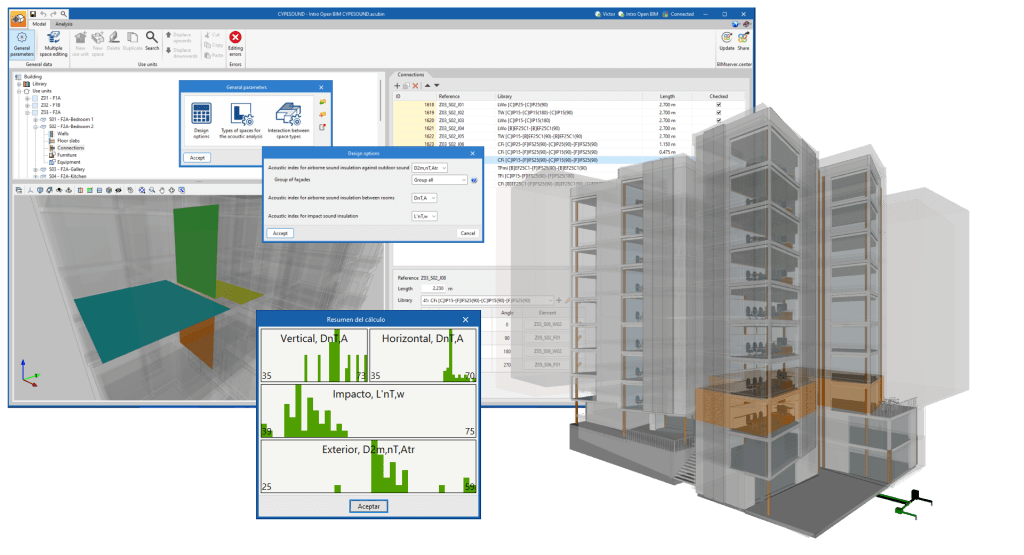
Task: Close the Resumen del cálculo dialog
Action: pos(466,319)
